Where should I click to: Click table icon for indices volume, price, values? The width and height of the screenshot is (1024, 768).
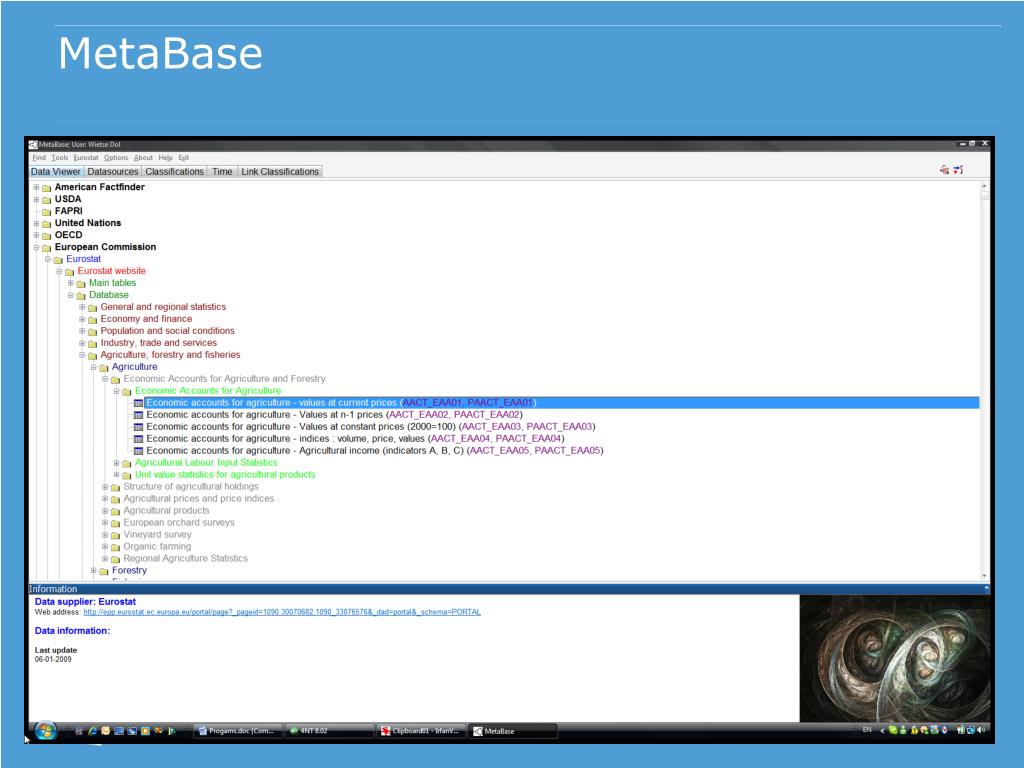click(x=138, y=439)
